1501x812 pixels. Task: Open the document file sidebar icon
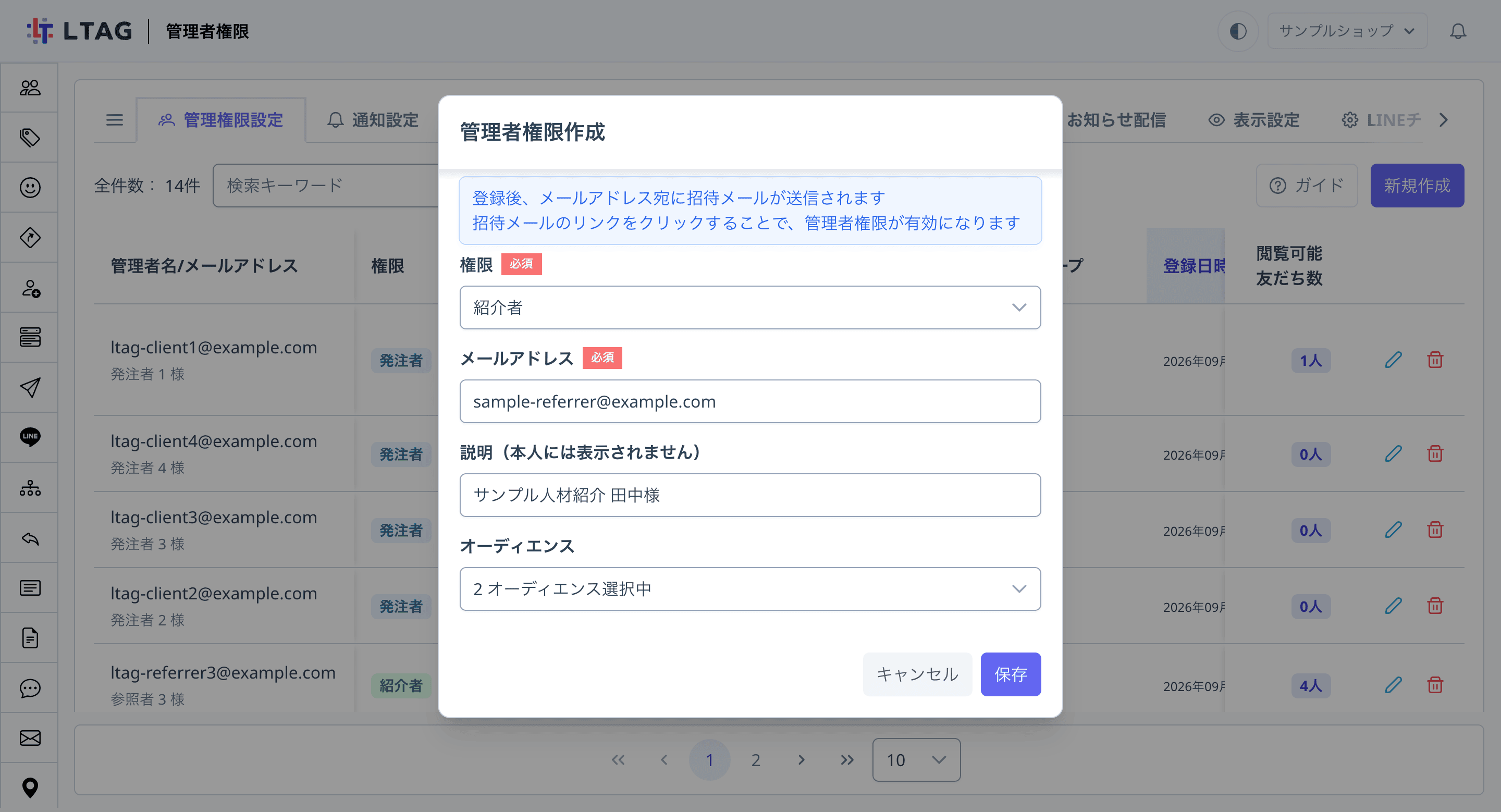(x=30, y=638)
